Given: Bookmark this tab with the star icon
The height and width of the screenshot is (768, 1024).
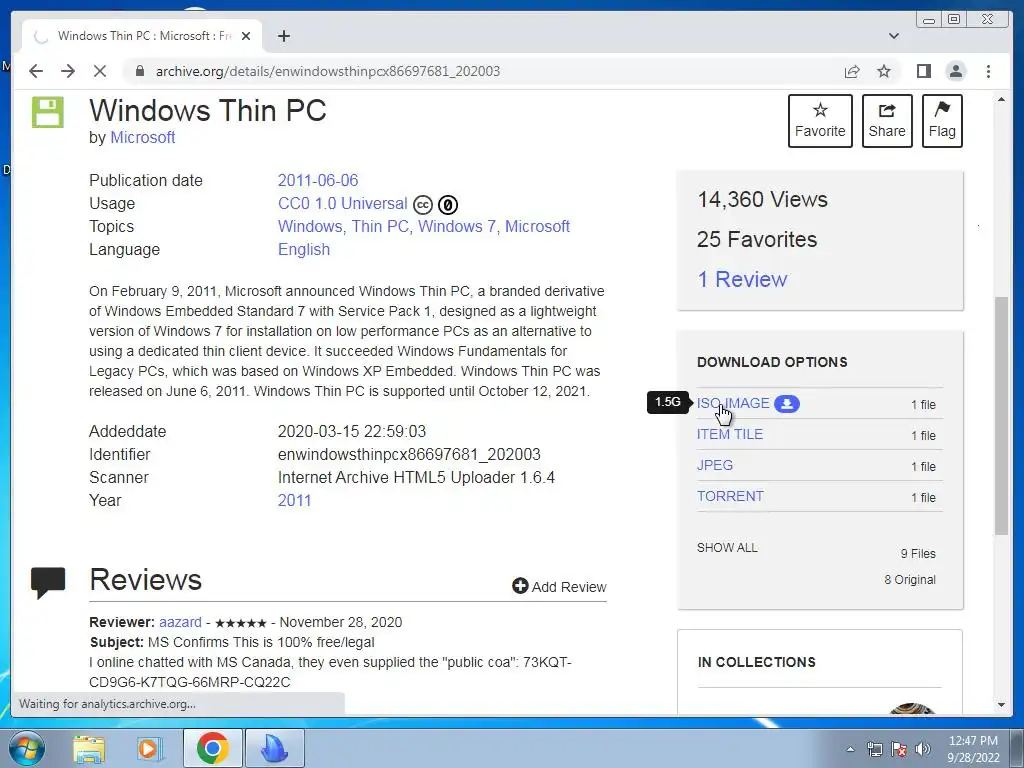Looking at the screenshot, I should (884, 71).
